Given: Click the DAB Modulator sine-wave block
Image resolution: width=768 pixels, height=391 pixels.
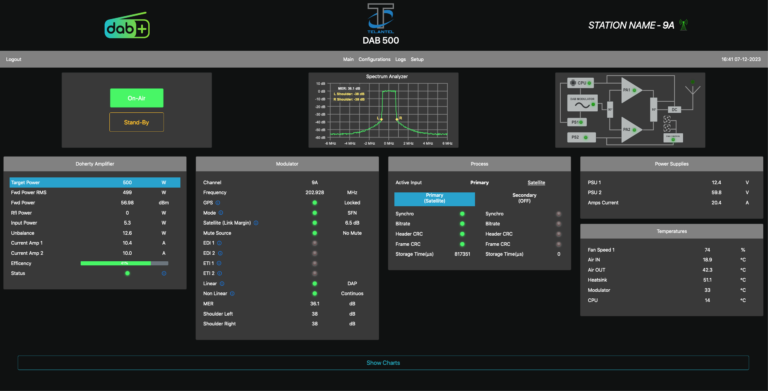Looking at the screenshot, I should (x=582, y=103).
